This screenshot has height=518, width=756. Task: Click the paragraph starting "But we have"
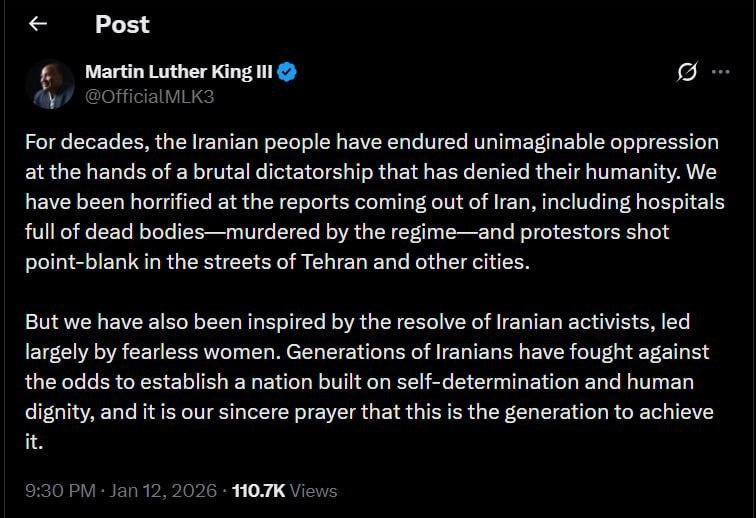(x=370, y=382)
